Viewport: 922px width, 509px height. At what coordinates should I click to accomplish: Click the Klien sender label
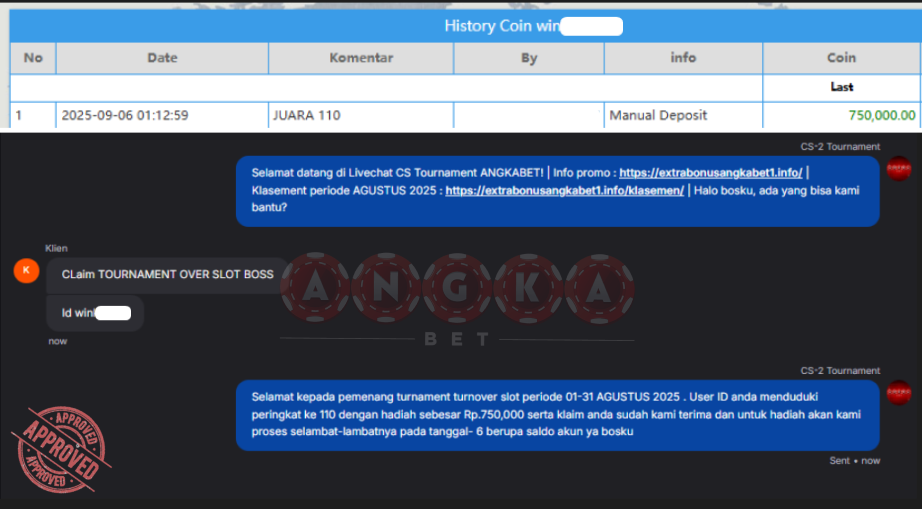[x=56, y=248]
